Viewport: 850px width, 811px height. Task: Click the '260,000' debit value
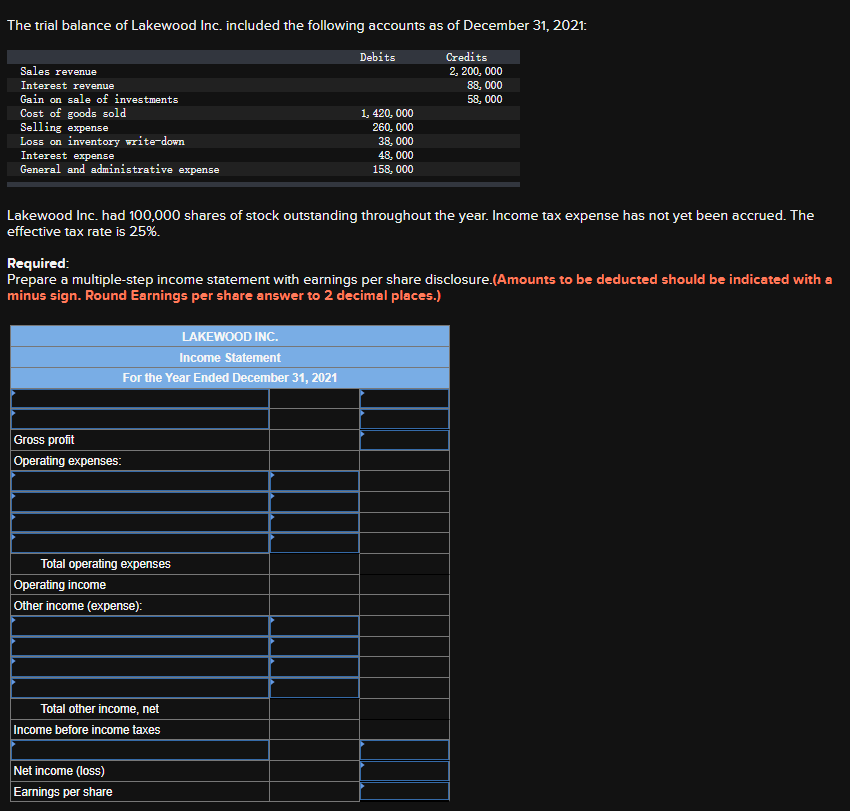(392, 127)
